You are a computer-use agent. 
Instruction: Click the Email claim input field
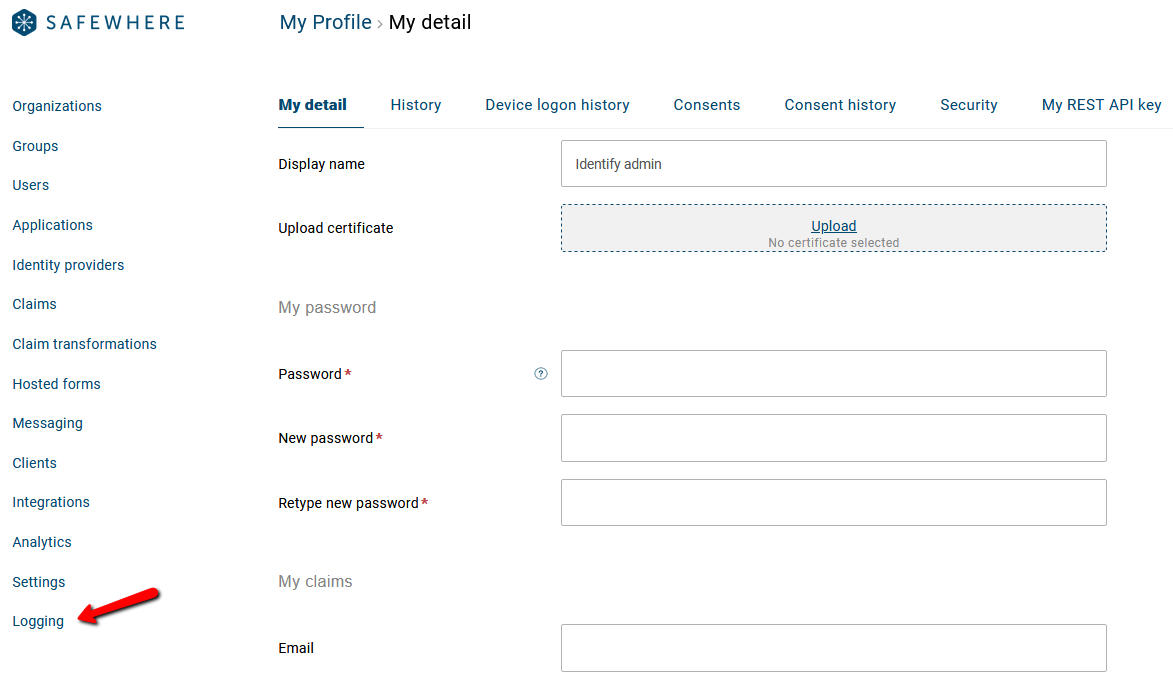tap(833, 648)
